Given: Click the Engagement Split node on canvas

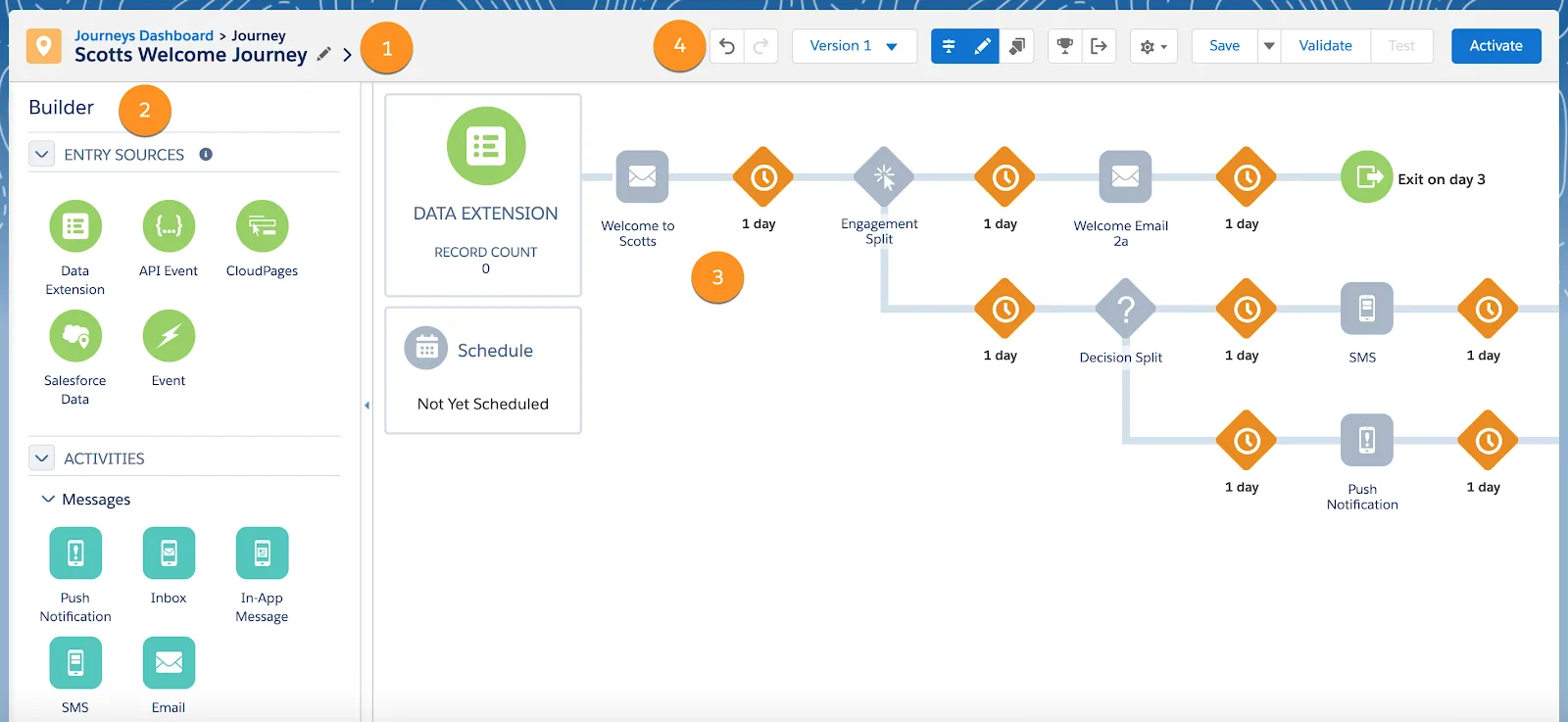Looking at the screenshot, I should pos(883,177).
